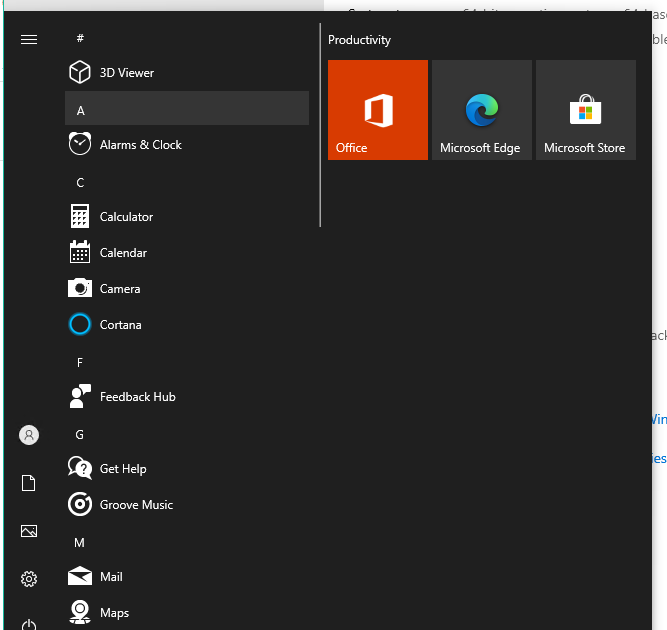667x630 pixels.
Task: Open the Microsoft Store tile
Action: click(586, 110)
